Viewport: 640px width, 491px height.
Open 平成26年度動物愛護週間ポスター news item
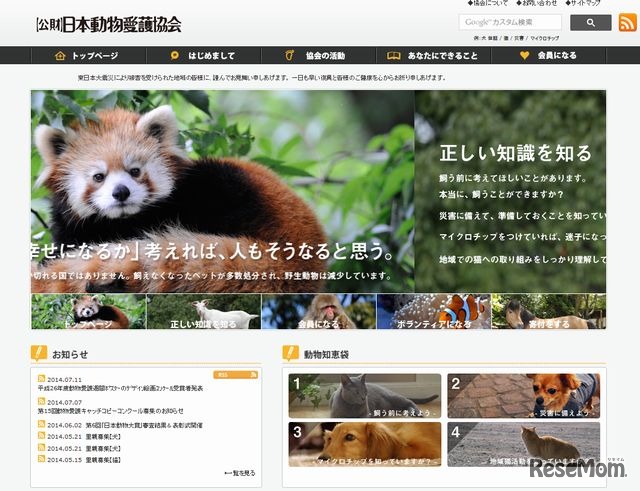(120, 388)
